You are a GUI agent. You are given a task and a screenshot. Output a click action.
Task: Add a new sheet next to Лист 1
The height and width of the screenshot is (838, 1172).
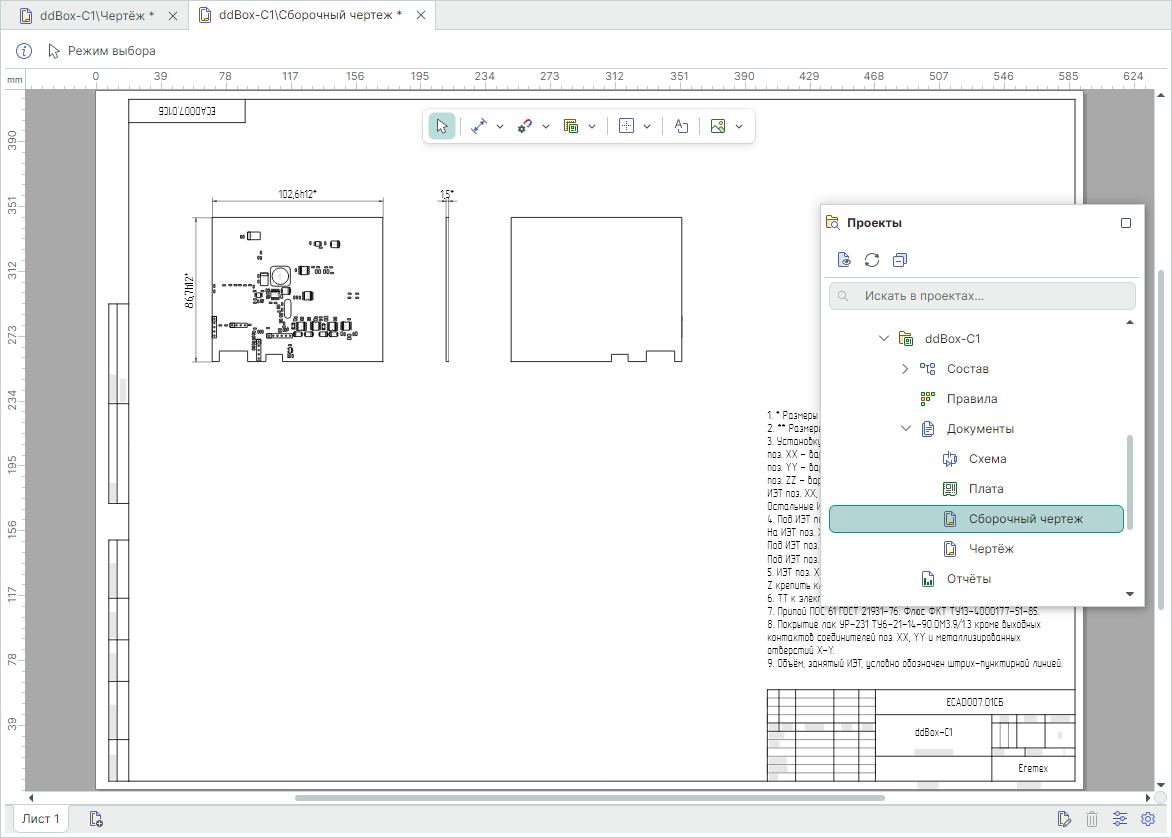pos(96,819)
